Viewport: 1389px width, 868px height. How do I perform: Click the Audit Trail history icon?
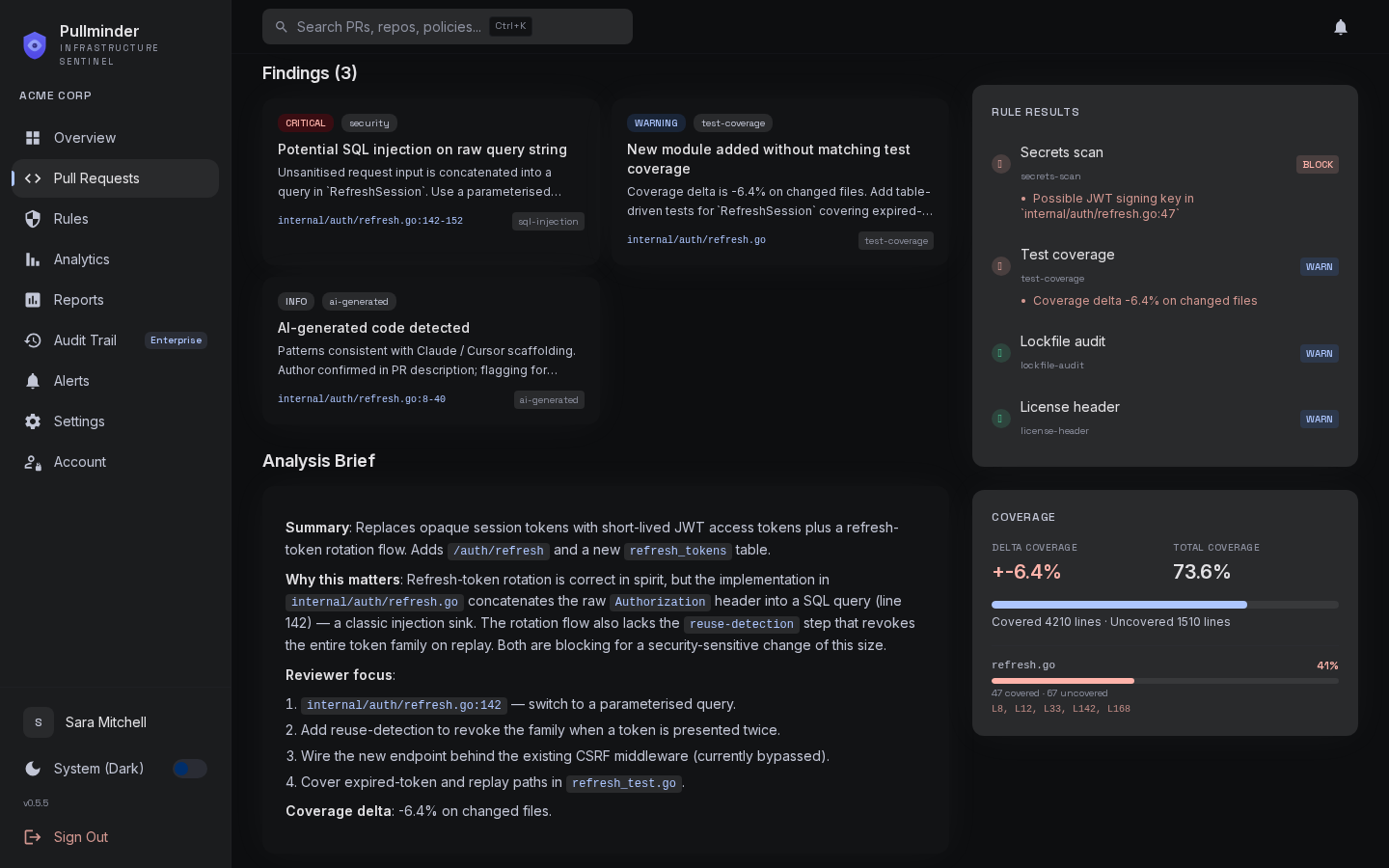click(x=33, y=340)
